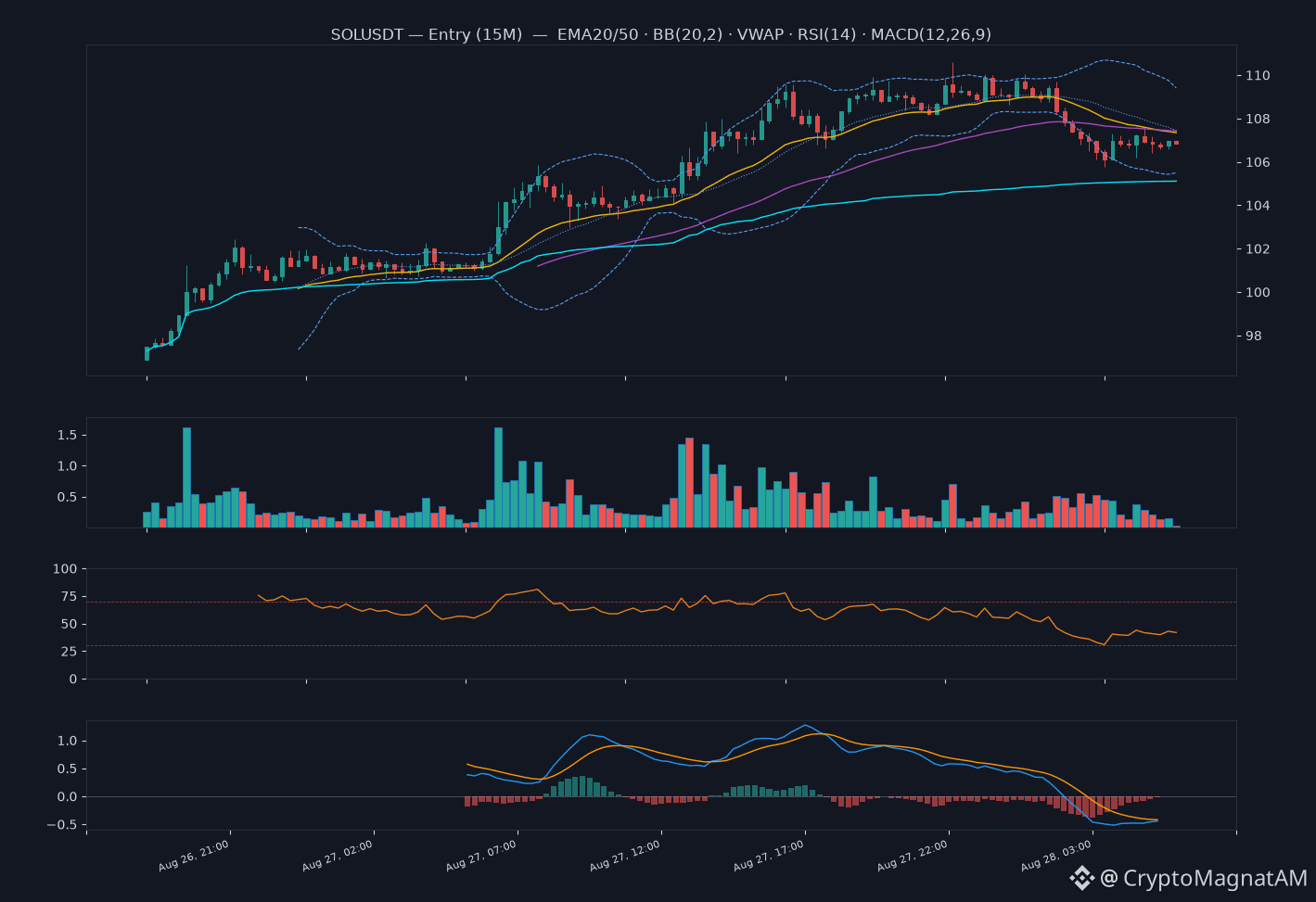1316x902 pixels.
Task: Click the Aug 27, 17:00 time label
Action: 769,856
